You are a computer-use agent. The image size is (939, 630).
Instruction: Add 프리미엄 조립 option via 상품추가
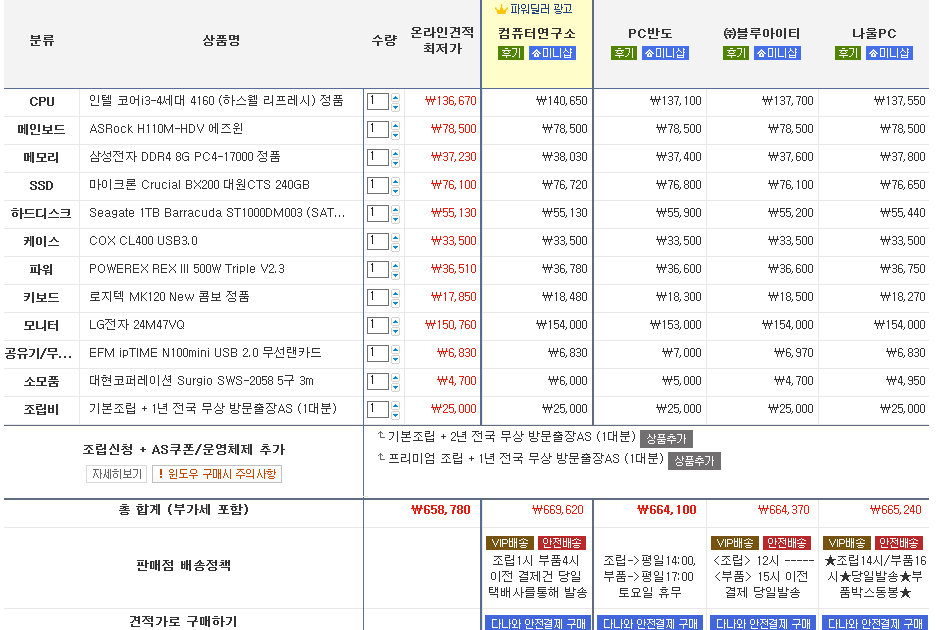click(x=694, y=460)
